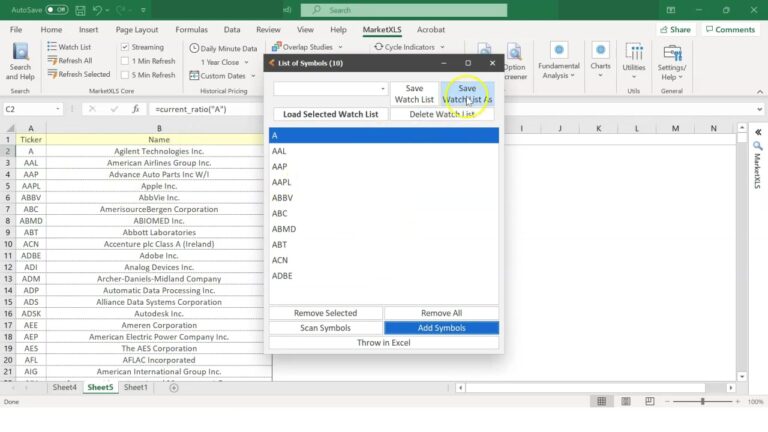This screenshot has width=768, height=432.
Task: Click Delete Watch List button
Action: 442,114
